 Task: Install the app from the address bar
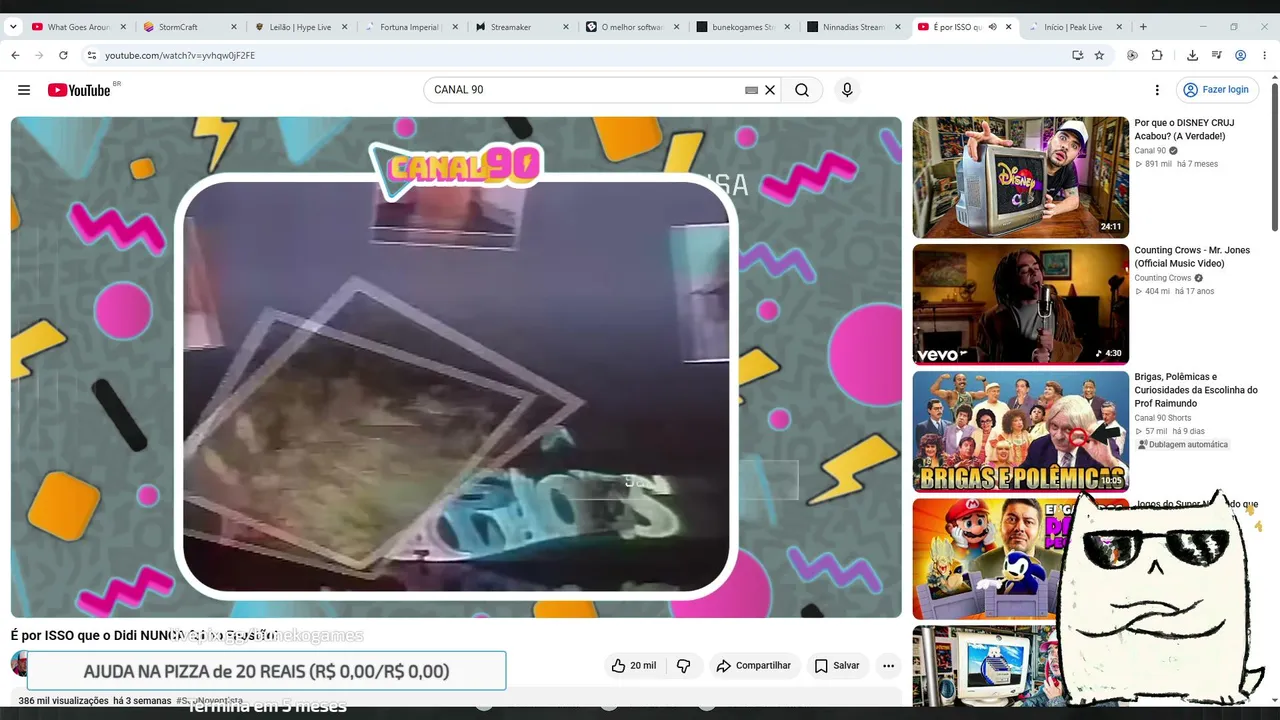click(1077, 55)
